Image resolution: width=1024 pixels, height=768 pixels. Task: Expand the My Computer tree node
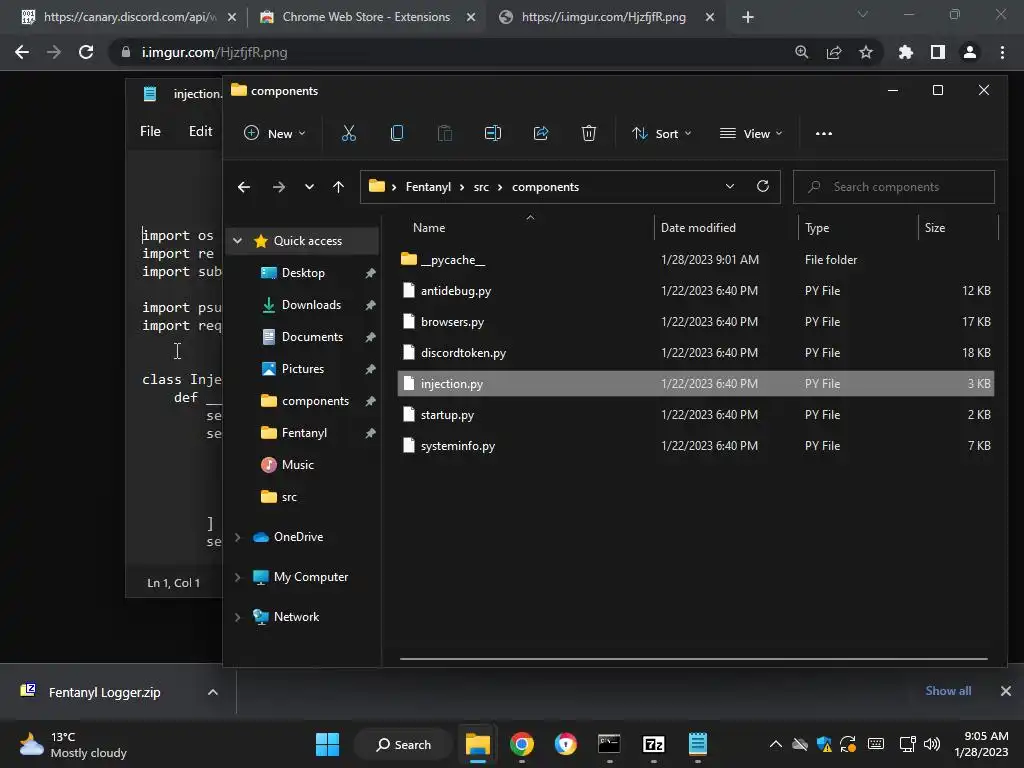(x=238, y=577)
